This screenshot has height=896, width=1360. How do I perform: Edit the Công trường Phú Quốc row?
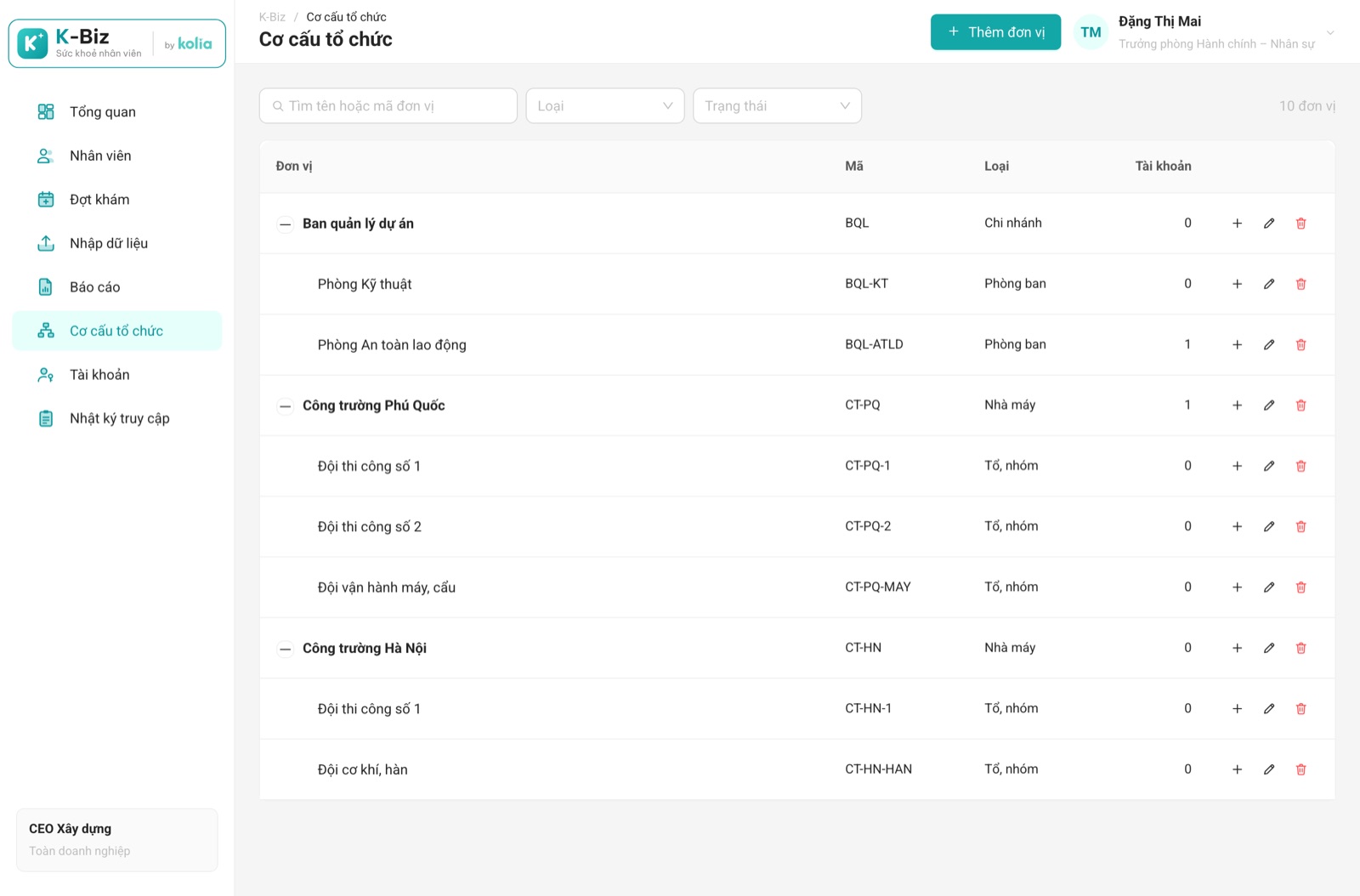click(x=1269, y=405)
